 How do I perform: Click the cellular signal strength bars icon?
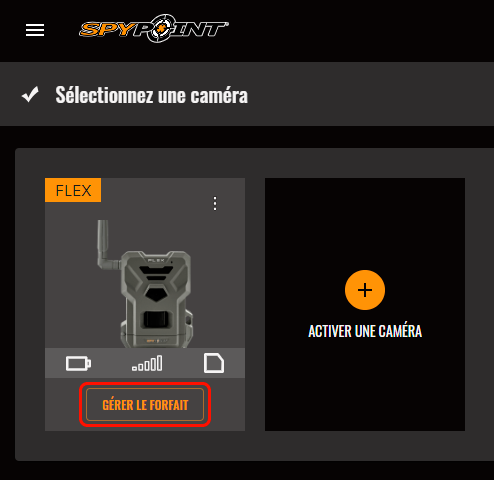147,363
